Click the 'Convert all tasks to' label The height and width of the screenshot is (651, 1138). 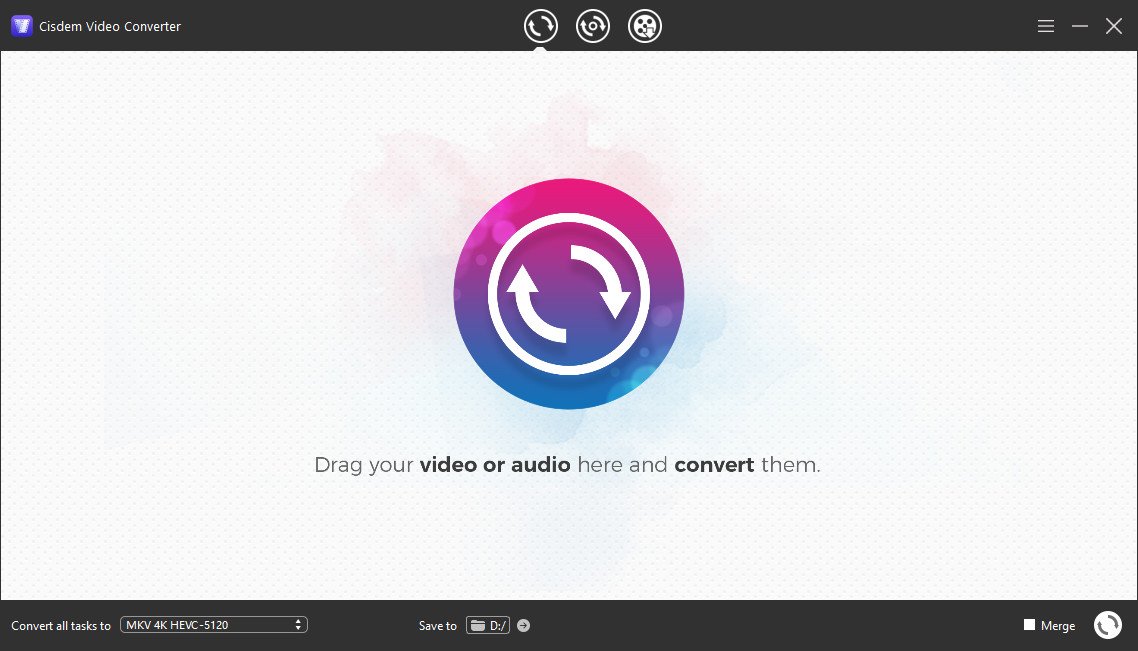61,626
